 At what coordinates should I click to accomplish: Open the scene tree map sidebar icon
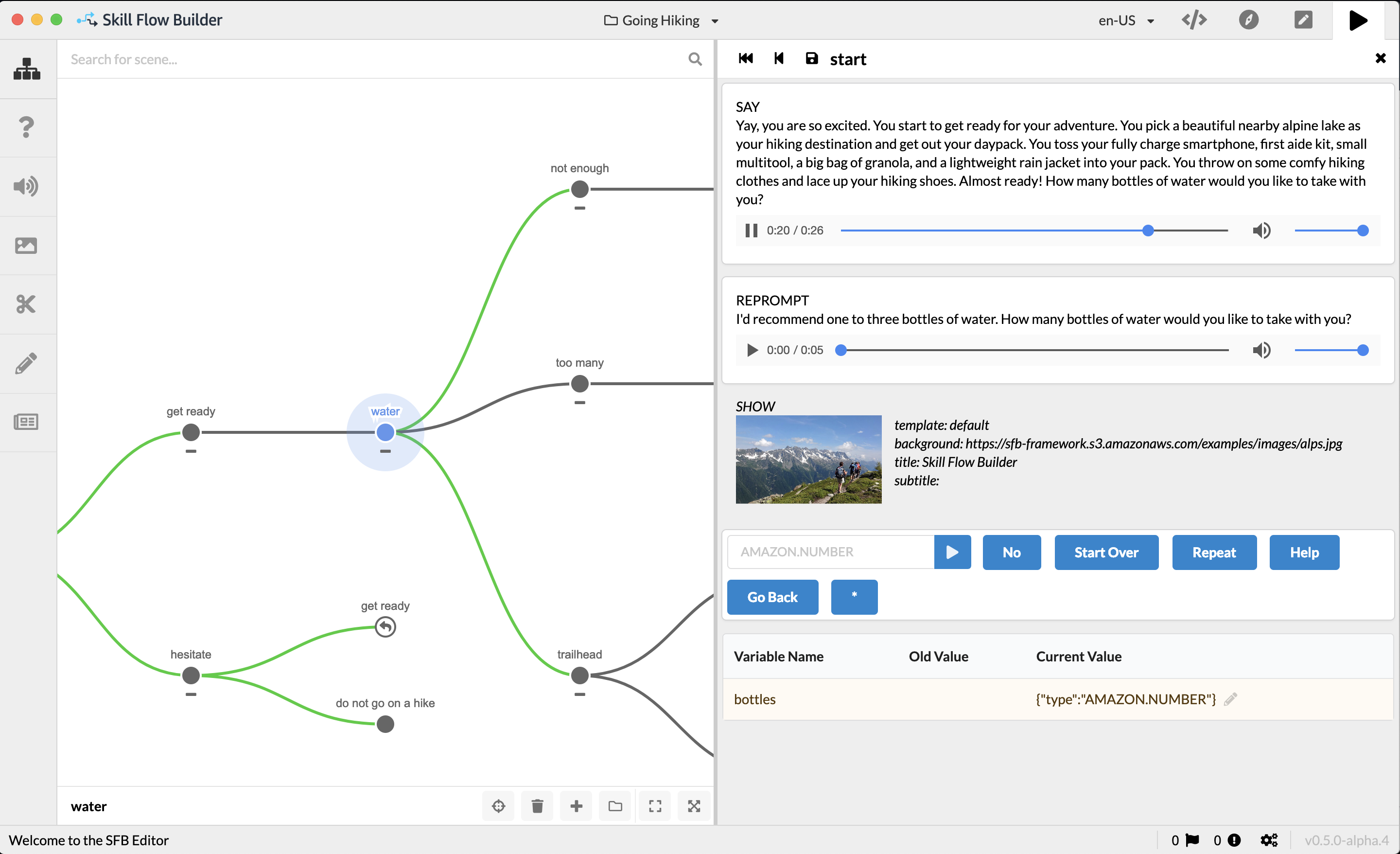click(27, 69)
